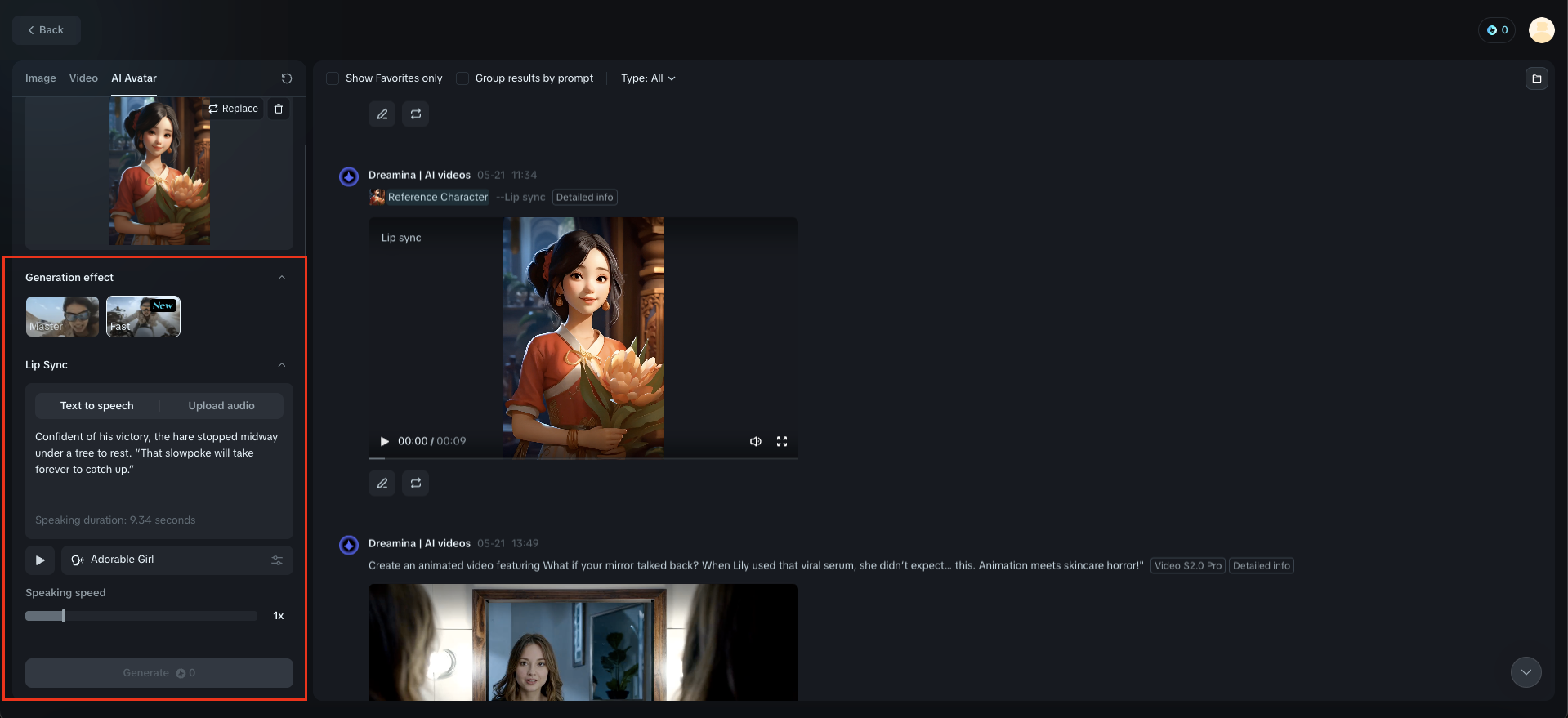Click the regenerate icon below Lip sync video
The width and height of the screenshot is (1568, 718).
pyautogui.click(x=416, y=484)
